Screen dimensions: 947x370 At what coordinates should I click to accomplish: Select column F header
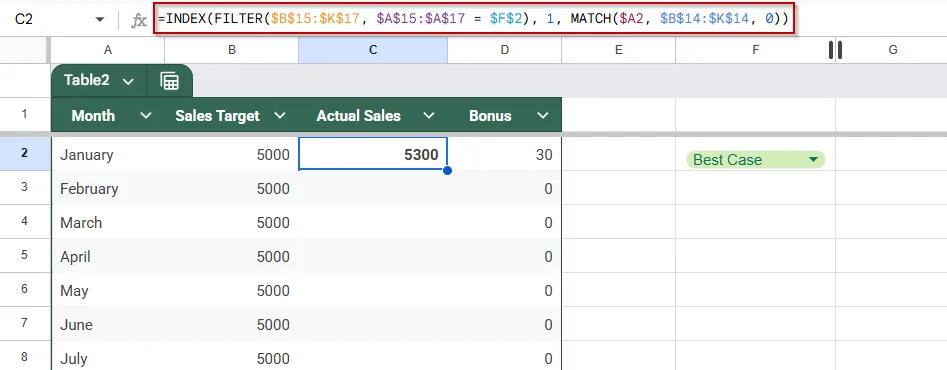pyautogui.click(x=756, y=50)
